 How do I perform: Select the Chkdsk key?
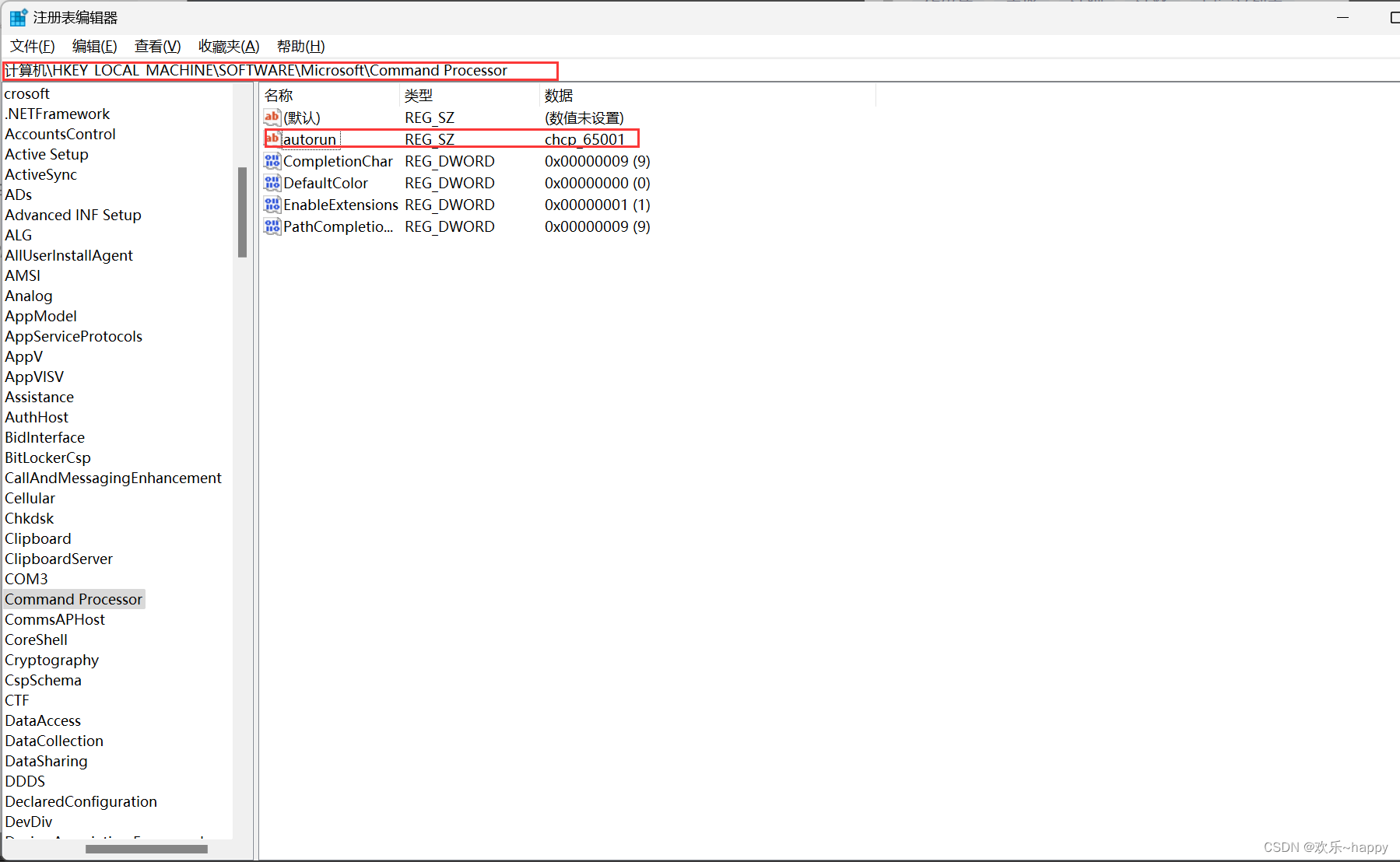tap(29, 518)
